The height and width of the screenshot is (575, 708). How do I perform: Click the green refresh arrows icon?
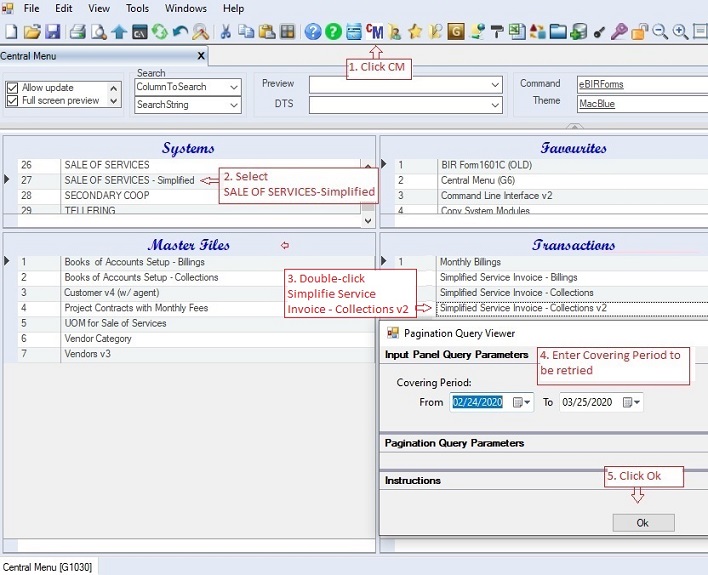(x=159, y=32)
